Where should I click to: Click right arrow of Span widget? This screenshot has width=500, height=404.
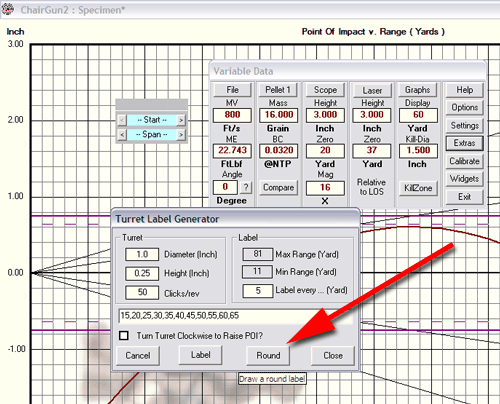(181, 134)
